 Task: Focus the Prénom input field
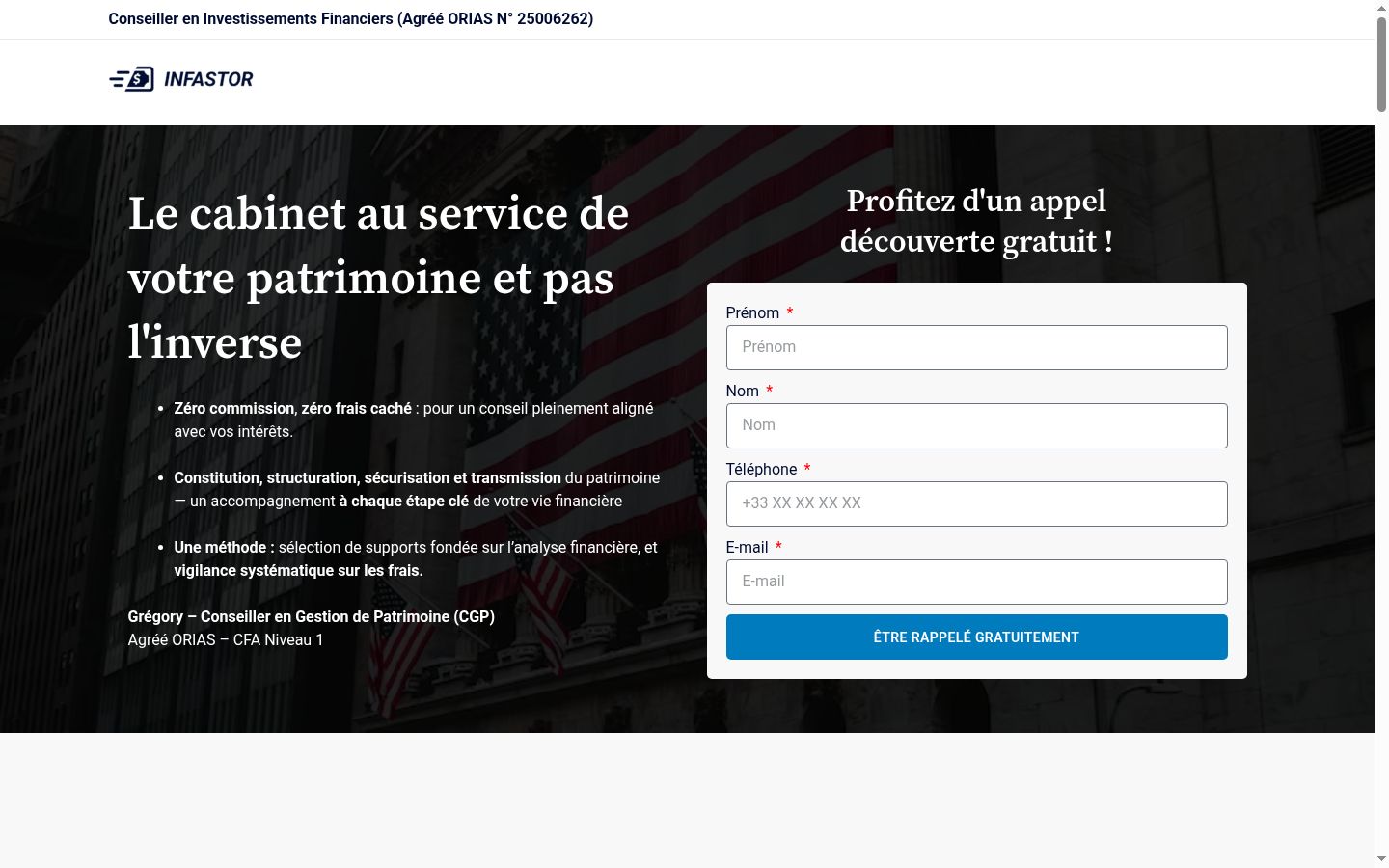point(976,347)
